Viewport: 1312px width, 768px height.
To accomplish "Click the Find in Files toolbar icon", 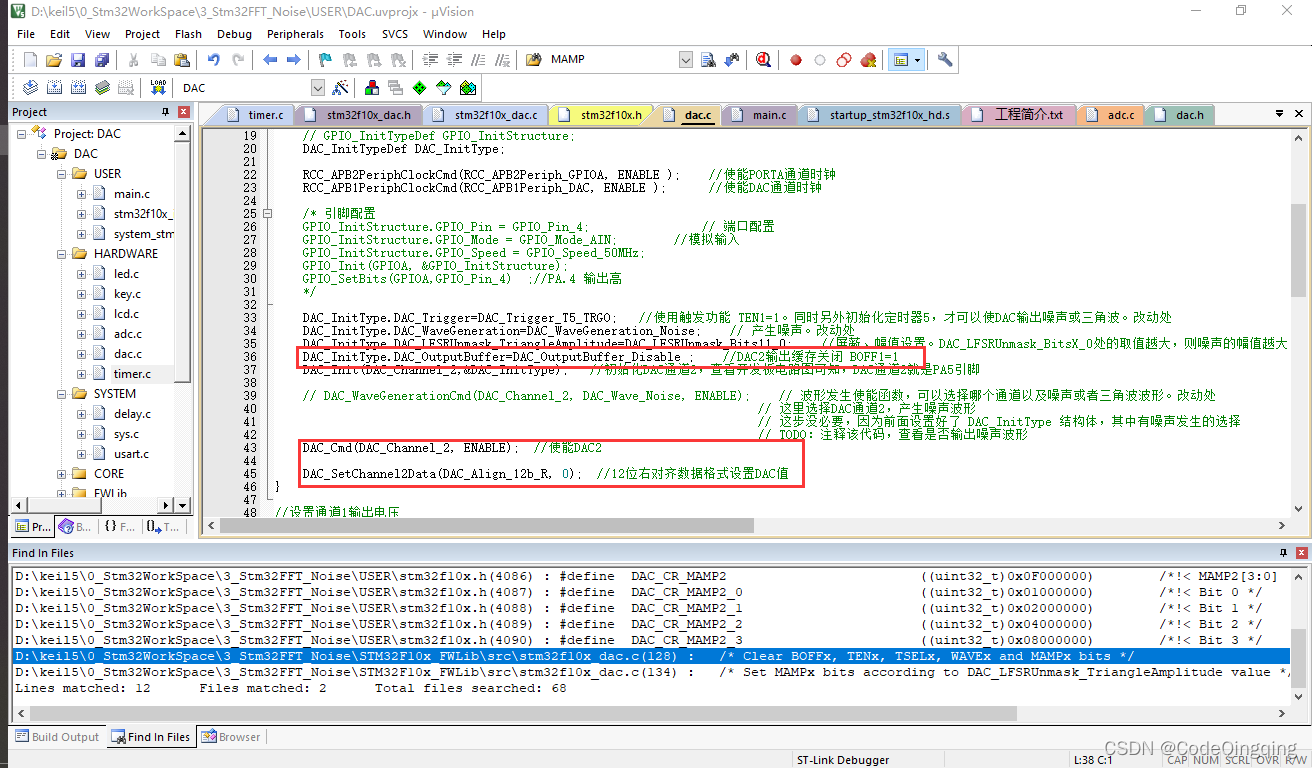I will coord(533,60).
